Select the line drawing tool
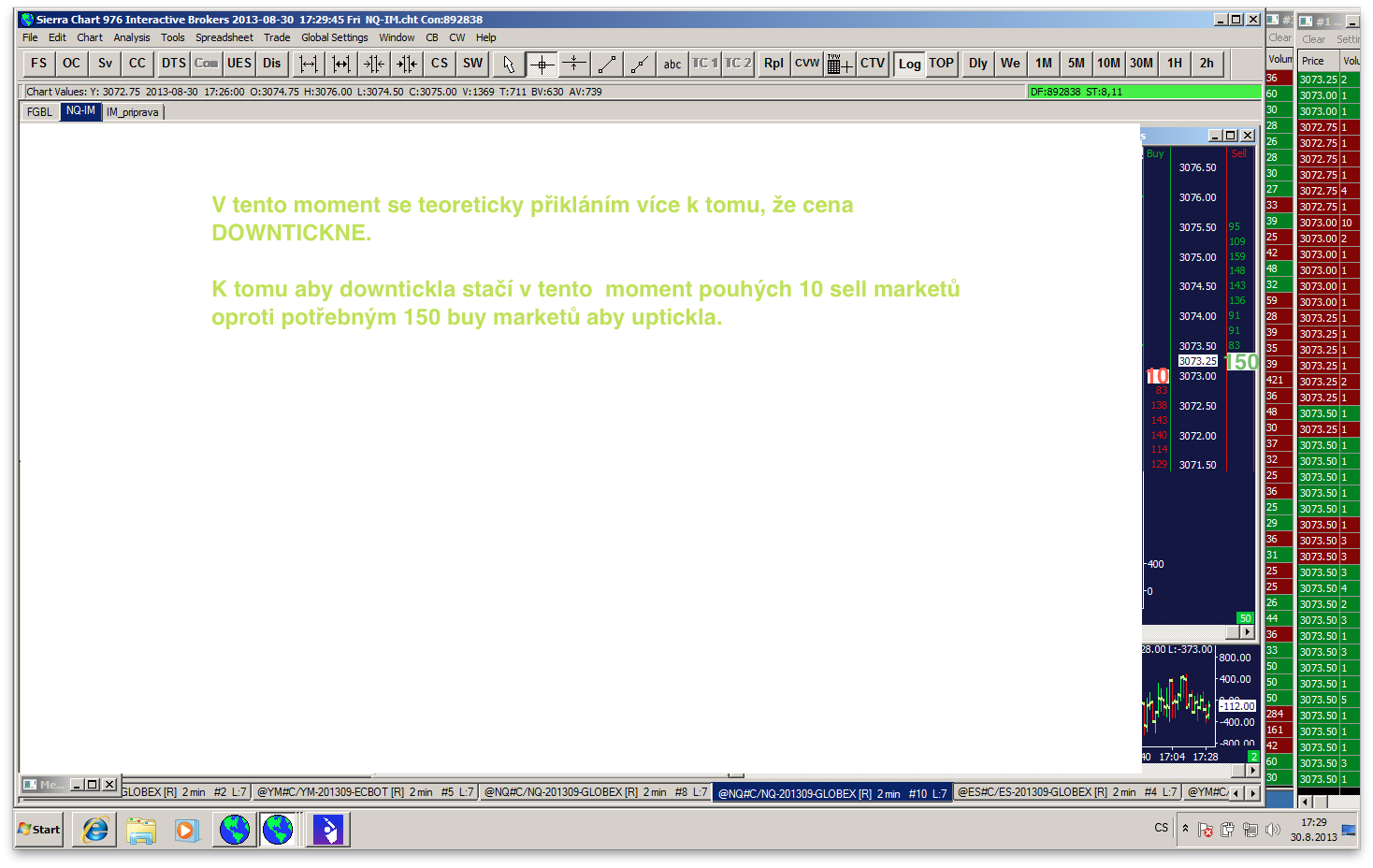The image size is (1373, 868). (x=607, y=64)
